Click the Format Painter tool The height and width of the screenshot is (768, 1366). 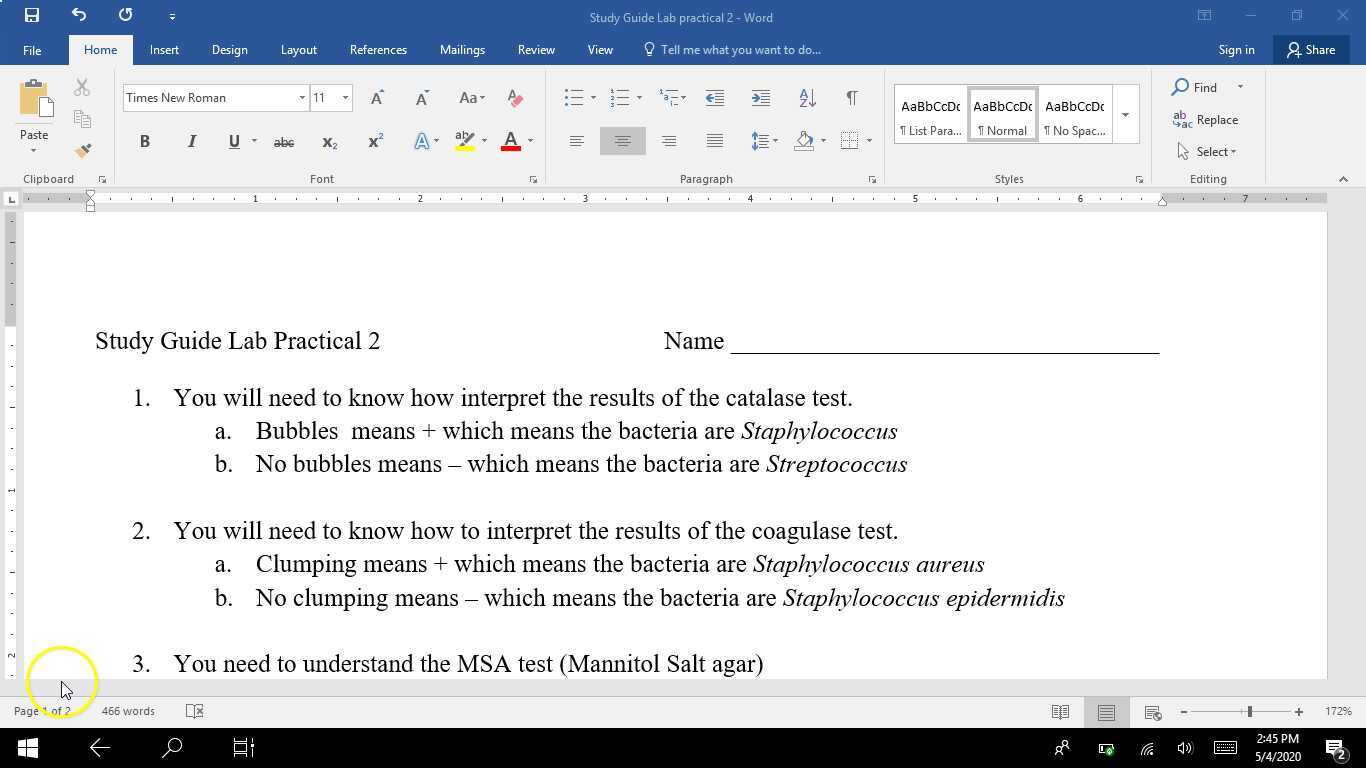[x=83, y=149]
